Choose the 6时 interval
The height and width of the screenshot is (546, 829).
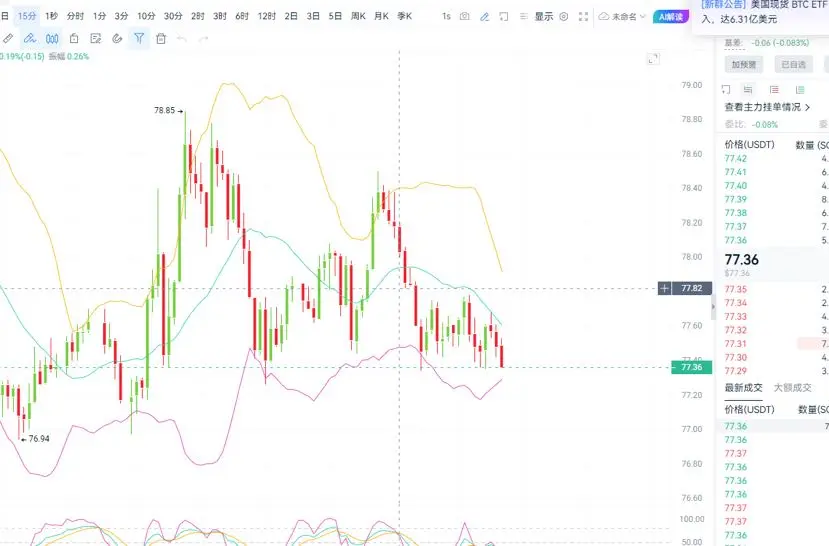(x=242, y=16)
